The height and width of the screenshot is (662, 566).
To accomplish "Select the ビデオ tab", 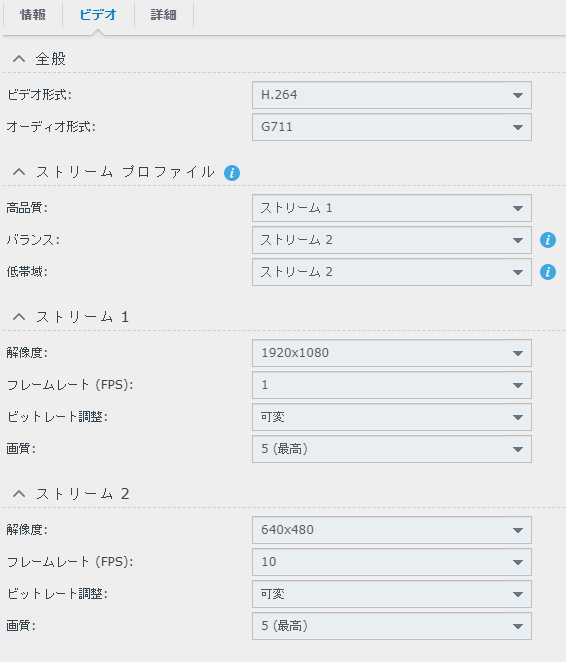I will pyautogui.click(x=98, y=15).
